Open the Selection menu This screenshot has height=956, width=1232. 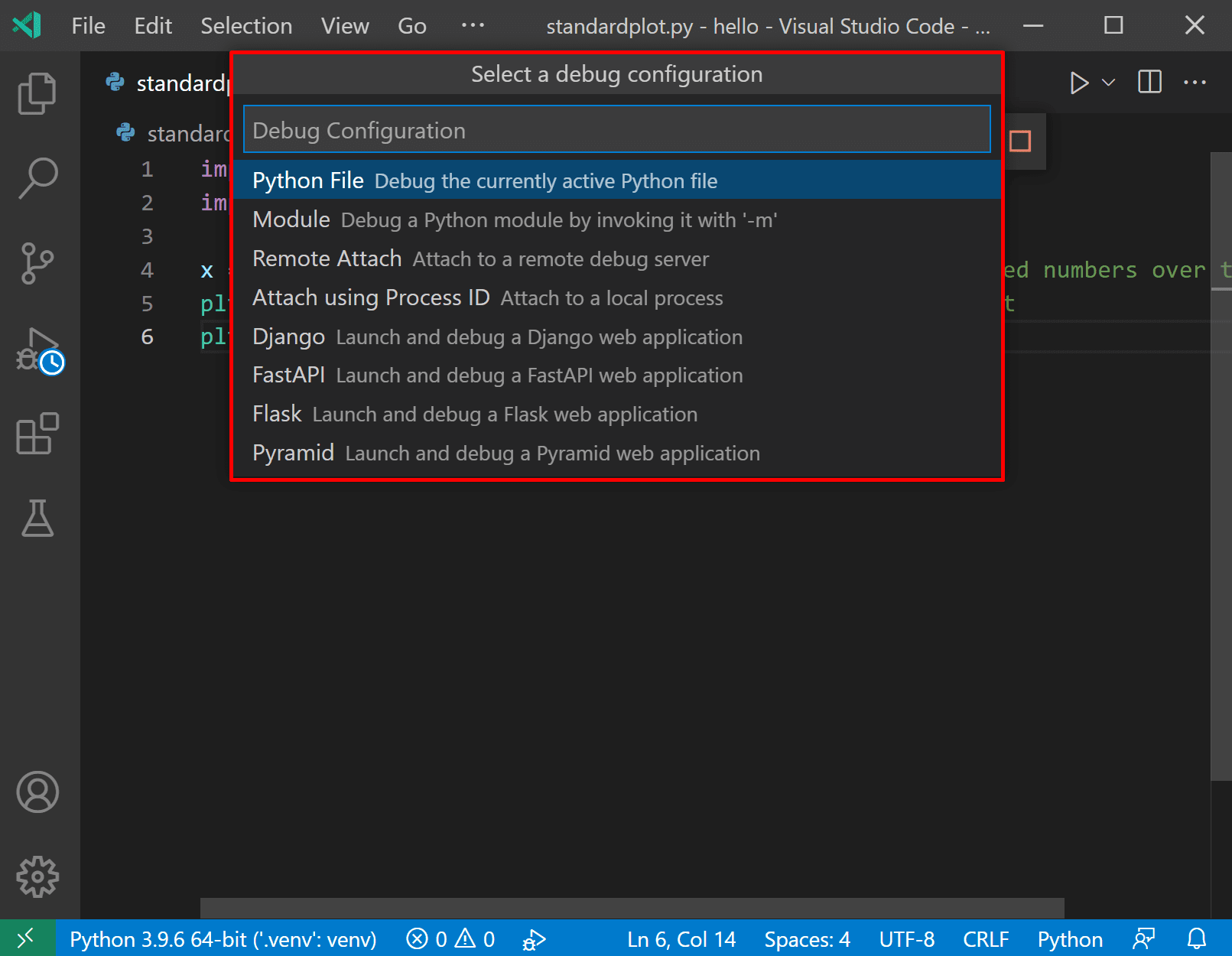pos(246,26)
